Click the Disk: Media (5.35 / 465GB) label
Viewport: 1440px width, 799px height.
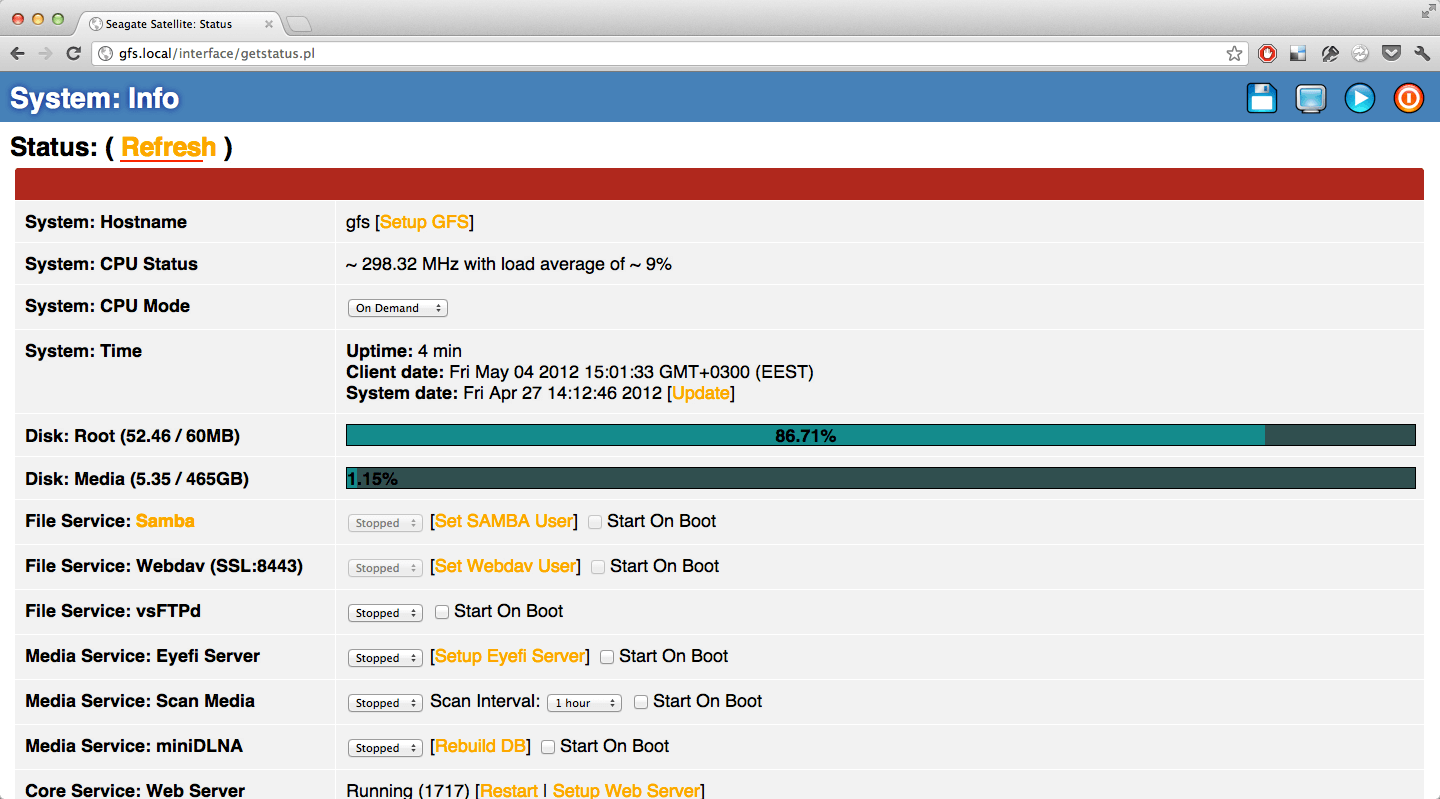tap(137, 479)
